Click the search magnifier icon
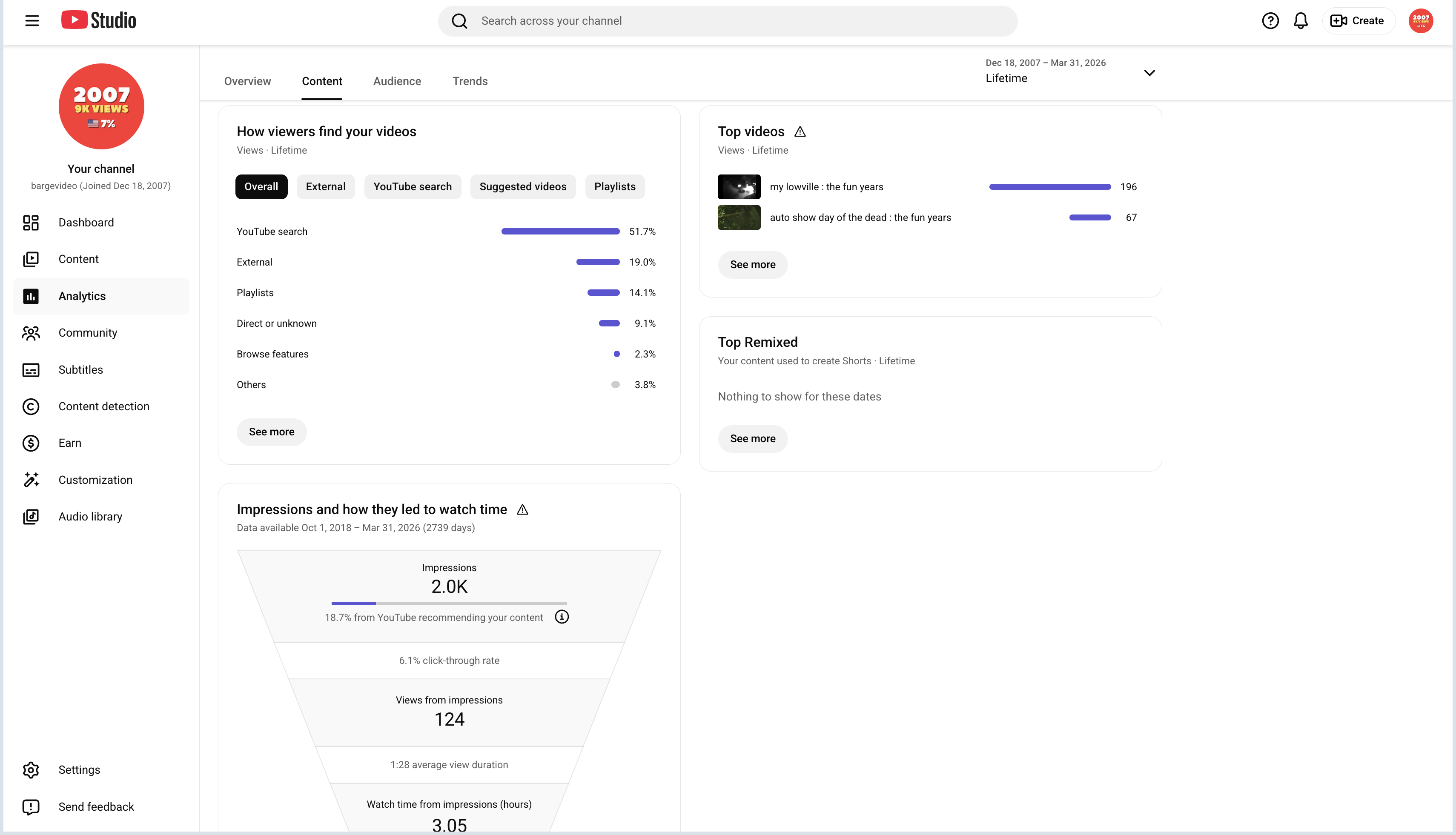 click(x=459, y=21)
